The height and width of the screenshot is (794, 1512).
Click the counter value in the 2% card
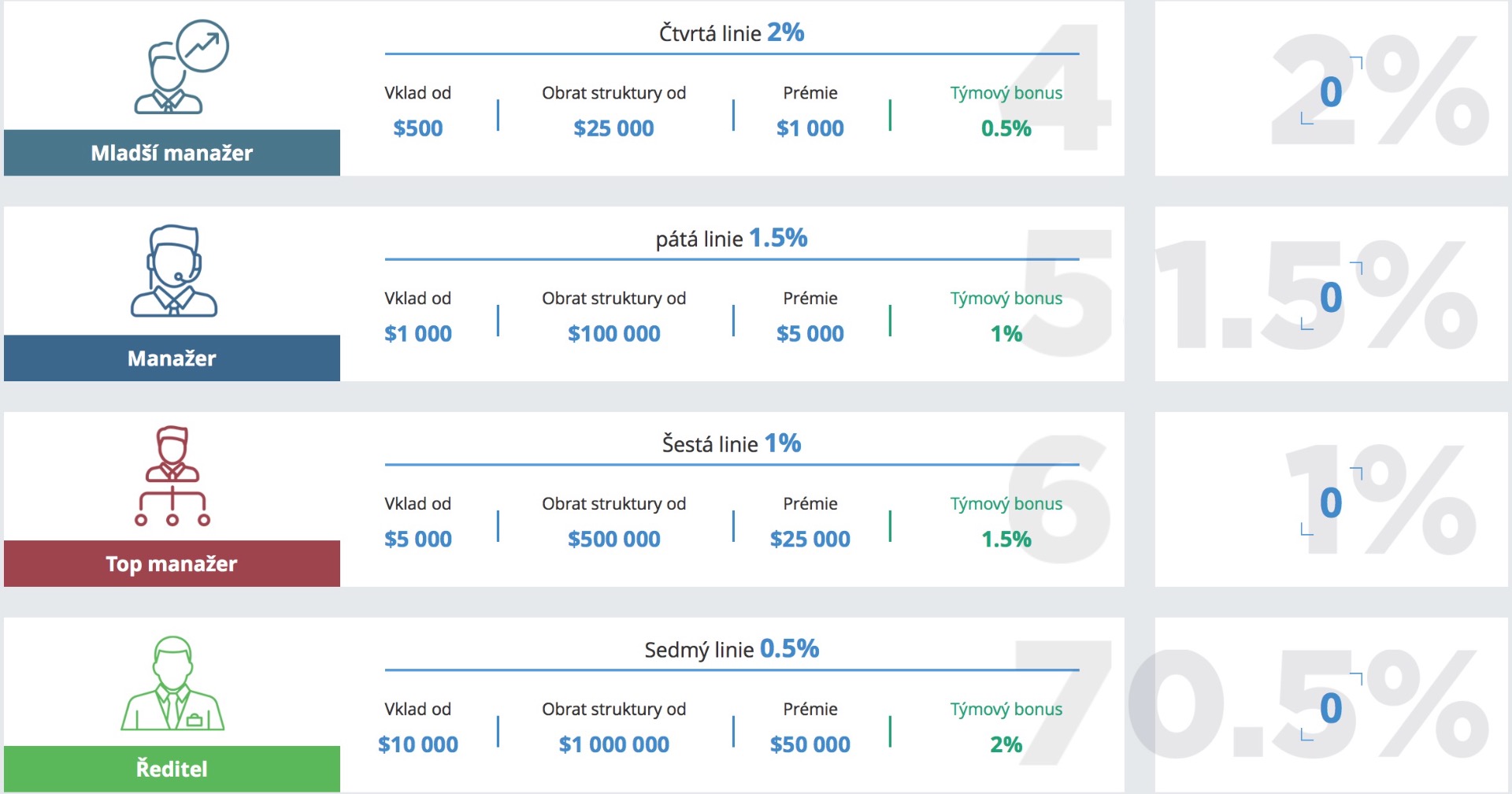tap(1331, 92)
